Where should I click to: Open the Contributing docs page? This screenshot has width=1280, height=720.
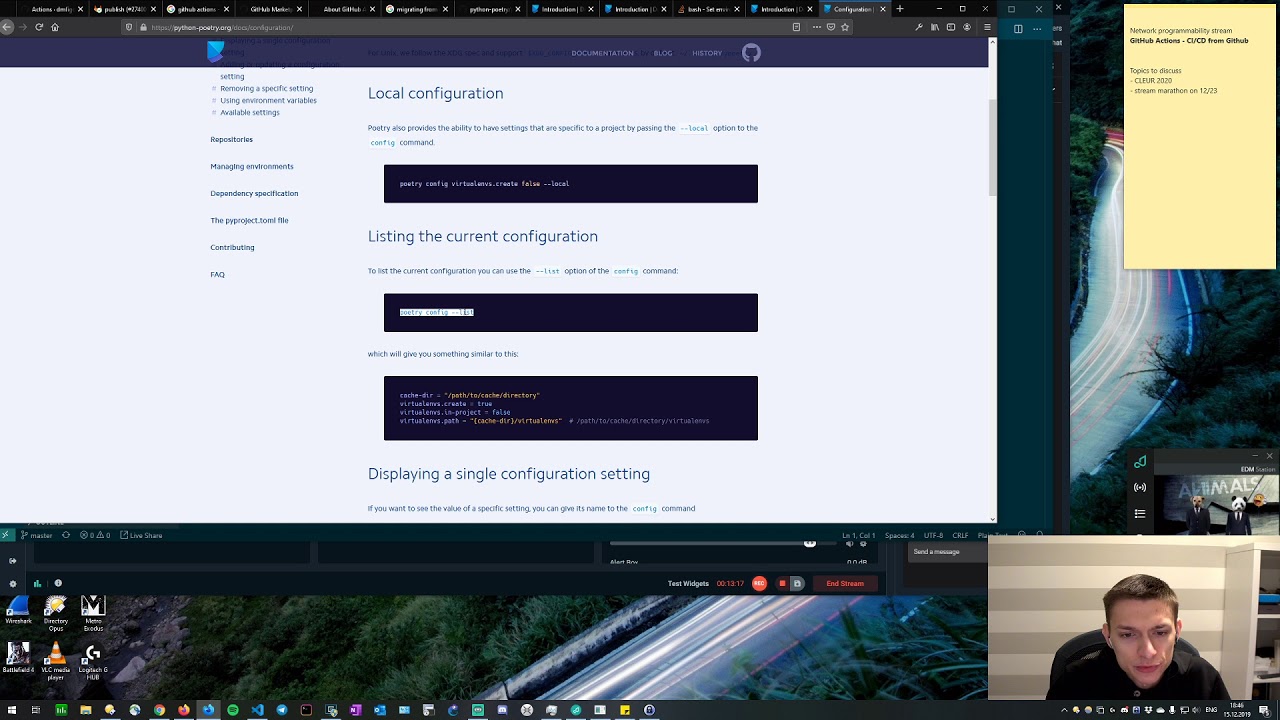232,247
